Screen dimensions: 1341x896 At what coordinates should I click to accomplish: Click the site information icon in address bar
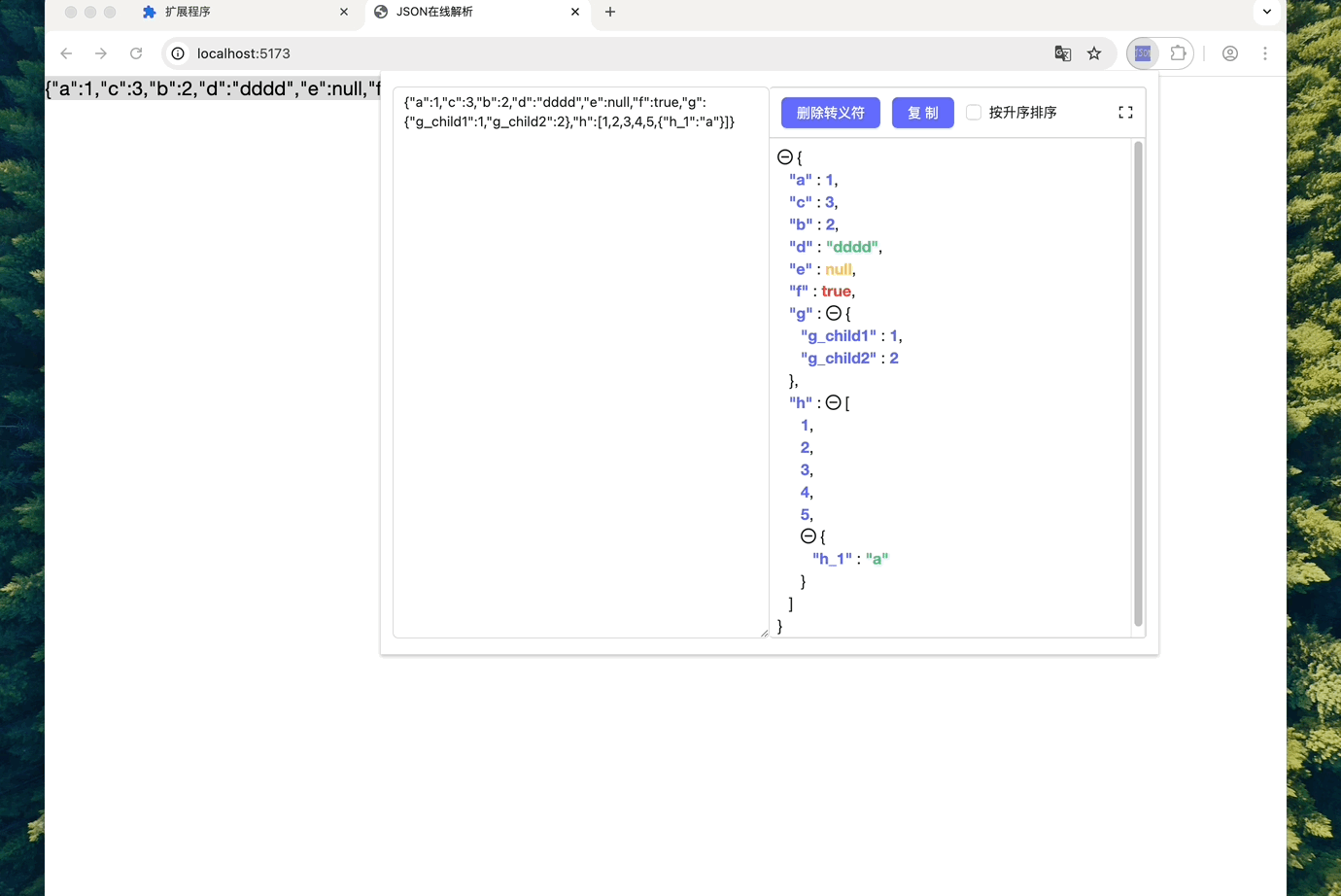pos(176,53)
